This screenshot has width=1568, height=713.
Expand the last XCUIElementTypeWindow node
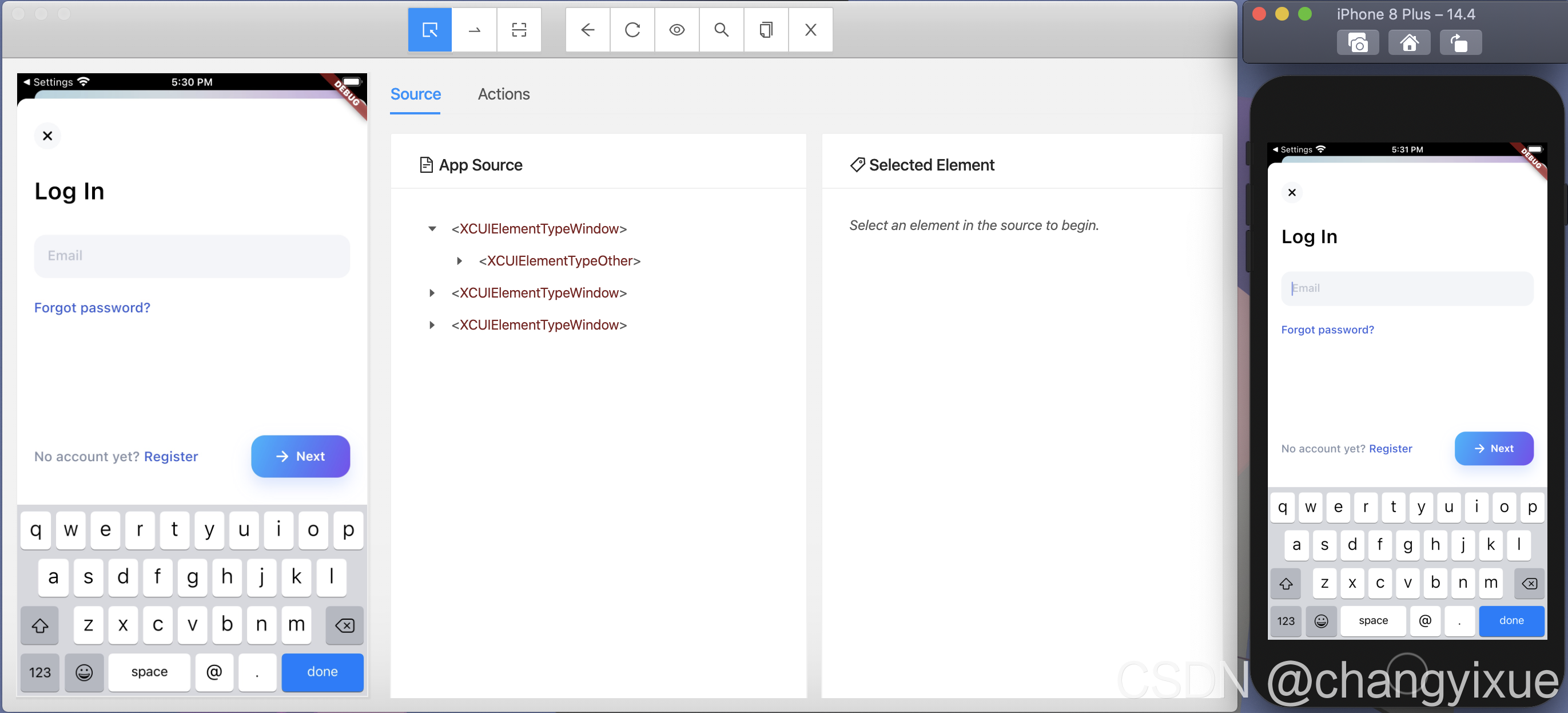[432, 325]
